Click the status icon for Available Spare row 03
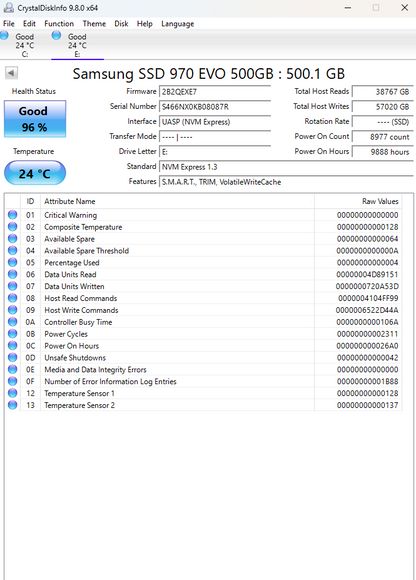The width and height of the screenshot is (416, 580). pos(13,238)
